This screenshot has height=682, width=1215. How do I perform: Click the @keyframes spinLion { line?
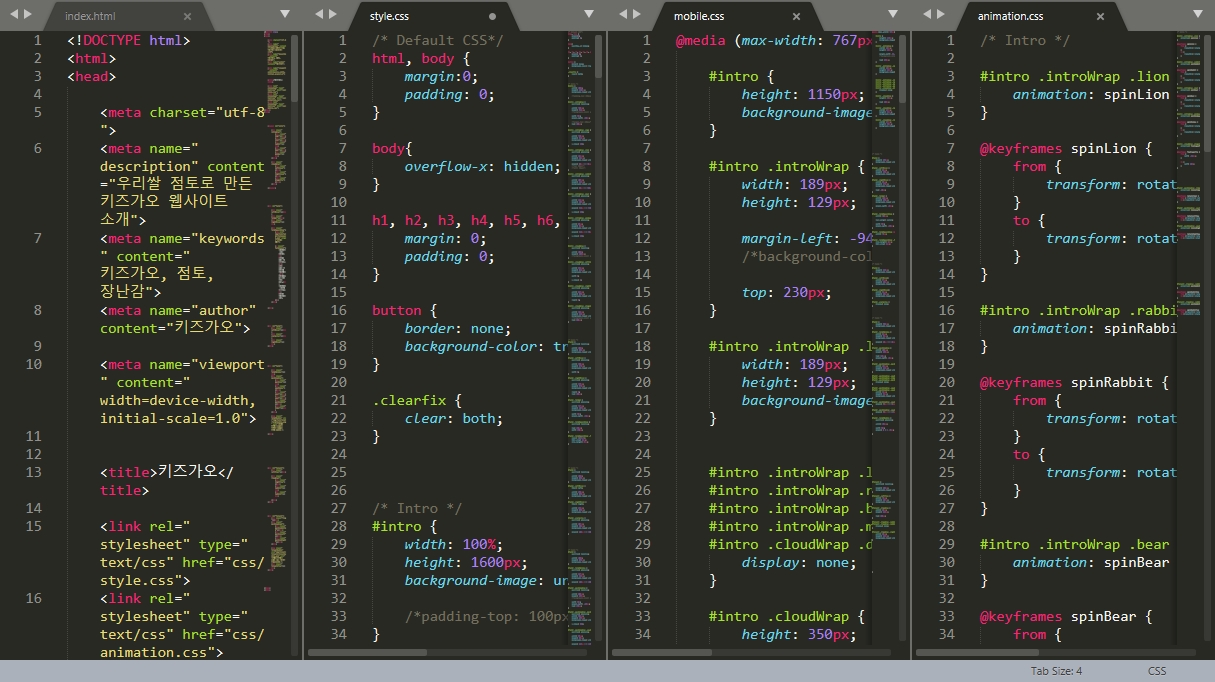[x=1066, y=148]
